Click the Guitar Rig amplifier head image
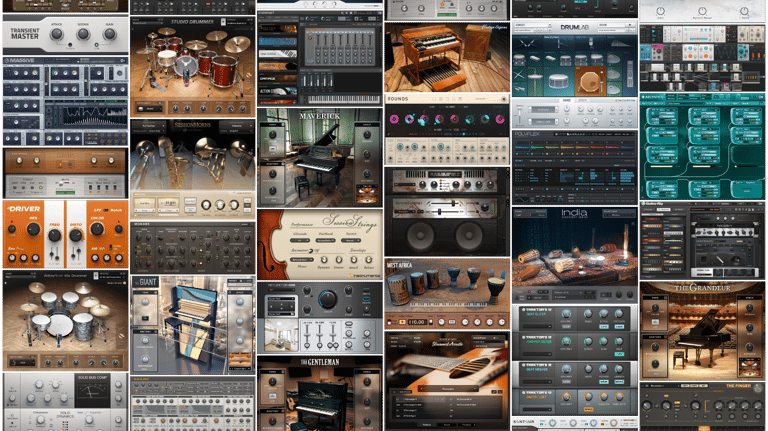 pyautogui.click(x=724, y=232)
